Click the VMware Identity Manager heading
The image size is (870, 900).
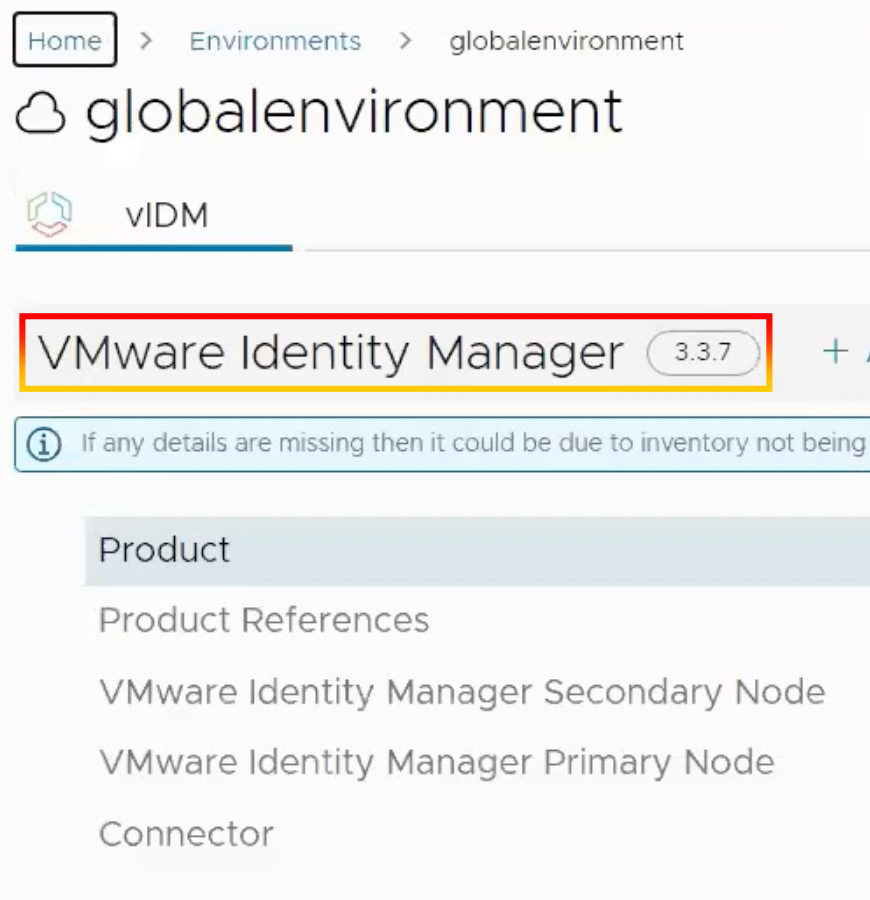330,353
